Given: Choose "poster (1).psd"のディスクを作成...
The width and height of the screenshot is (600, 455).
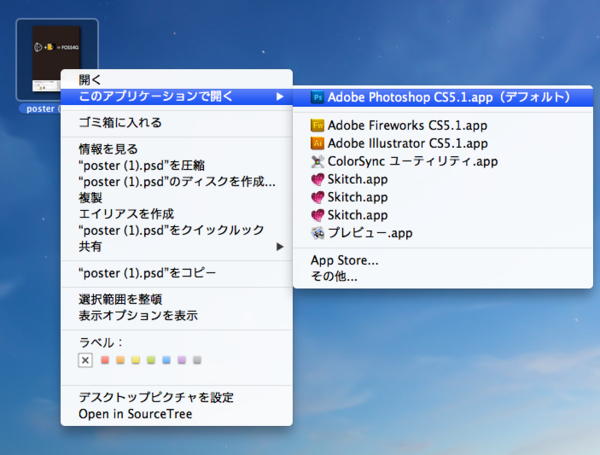Looking at the screenshot, I should coord(177,181).
